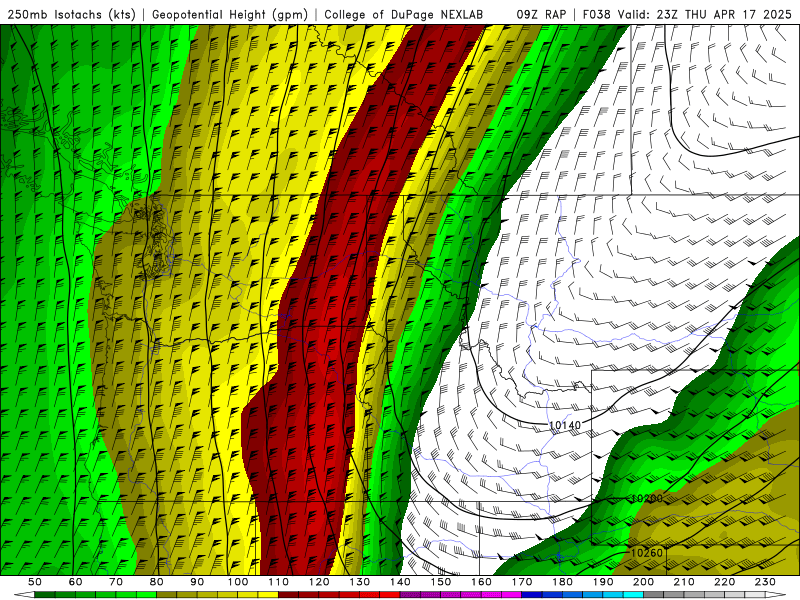Pick the 220 knots scale label
800x600 pixels.
click(x=724, y=582)
